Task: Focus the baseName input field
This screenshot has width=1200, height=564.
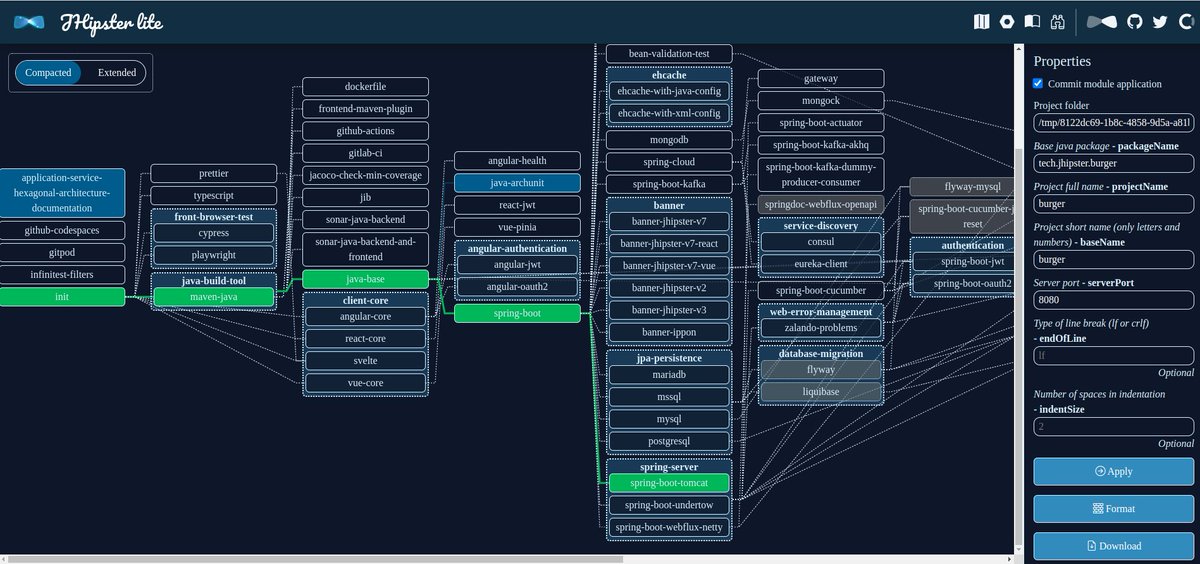Action: click(x=1113, y=259)
